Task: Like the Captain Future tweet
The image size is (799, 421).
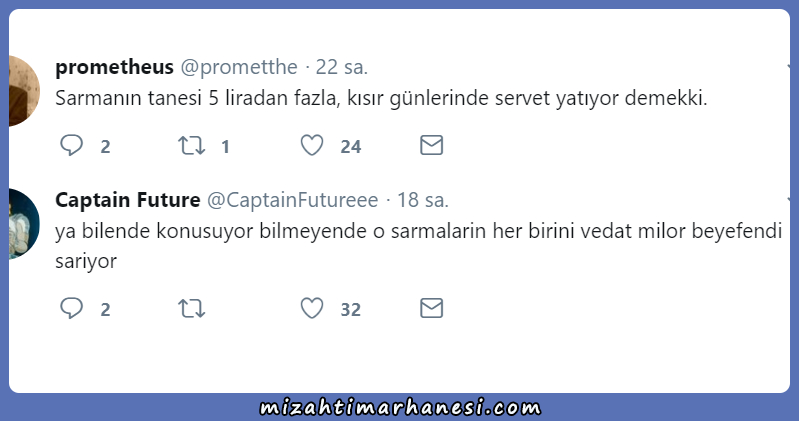Action: click(x=312, y=308)
